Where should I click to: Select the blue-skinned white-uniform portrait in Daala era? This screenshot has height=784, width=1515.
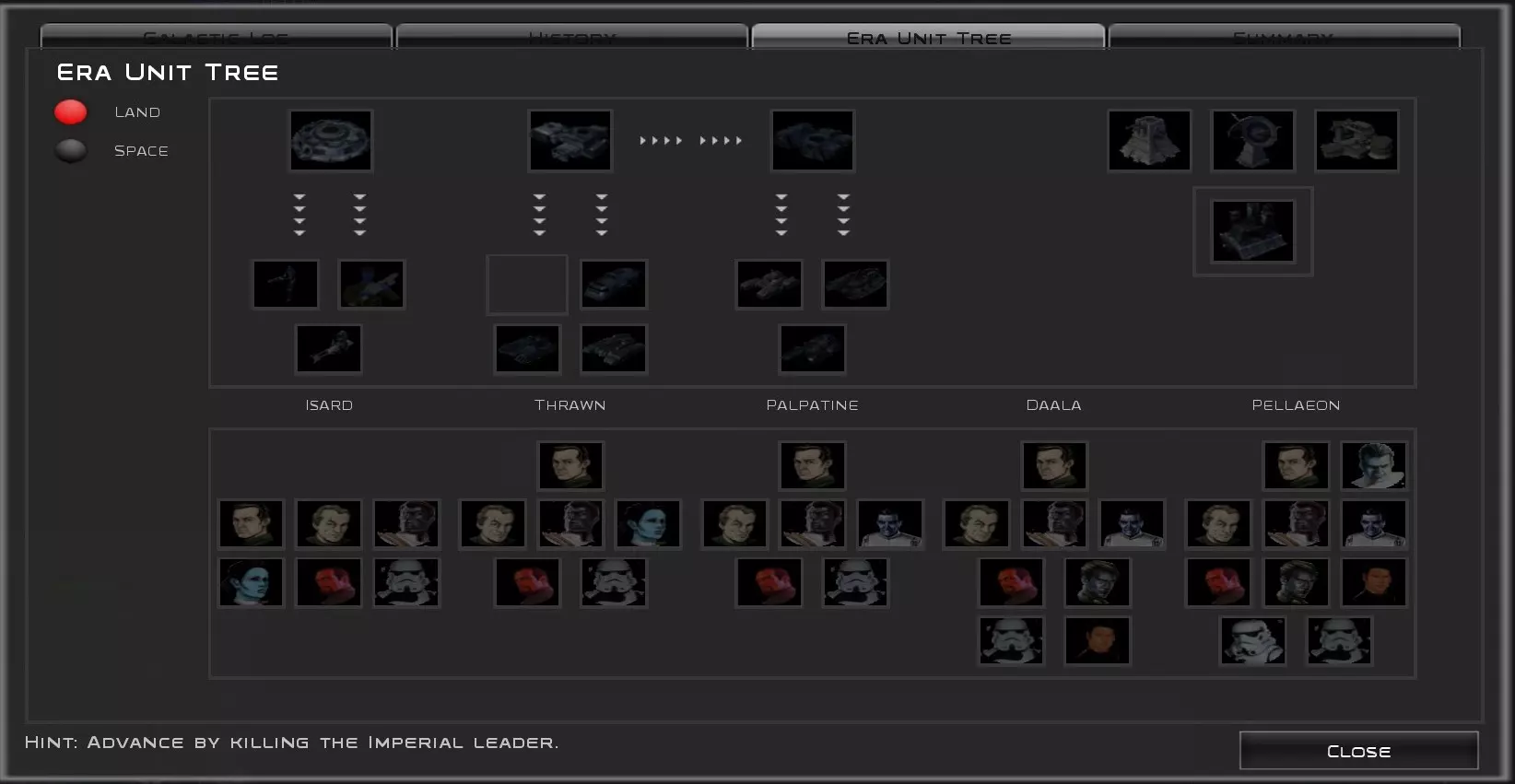[1132, 524]
